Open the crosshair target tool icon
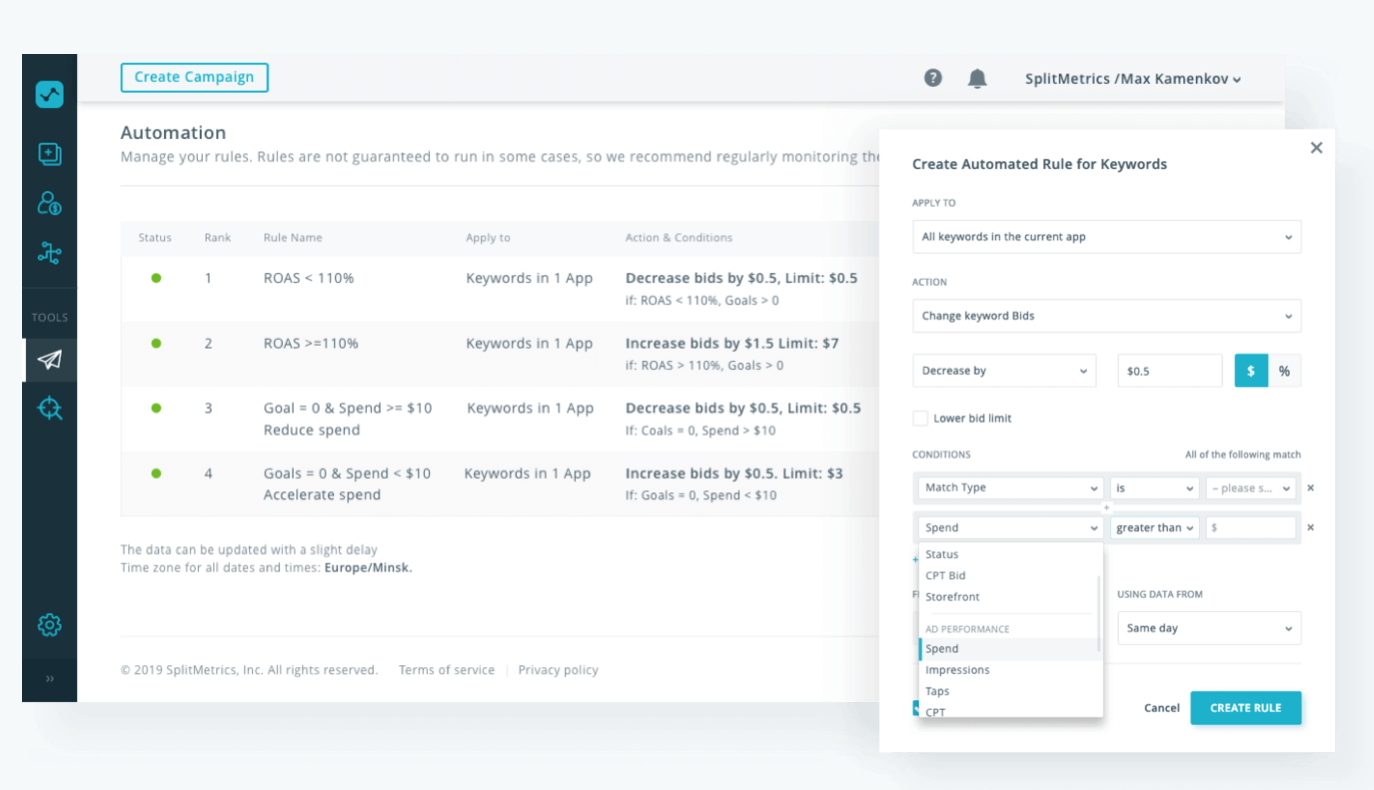 (x=49, y=408)
